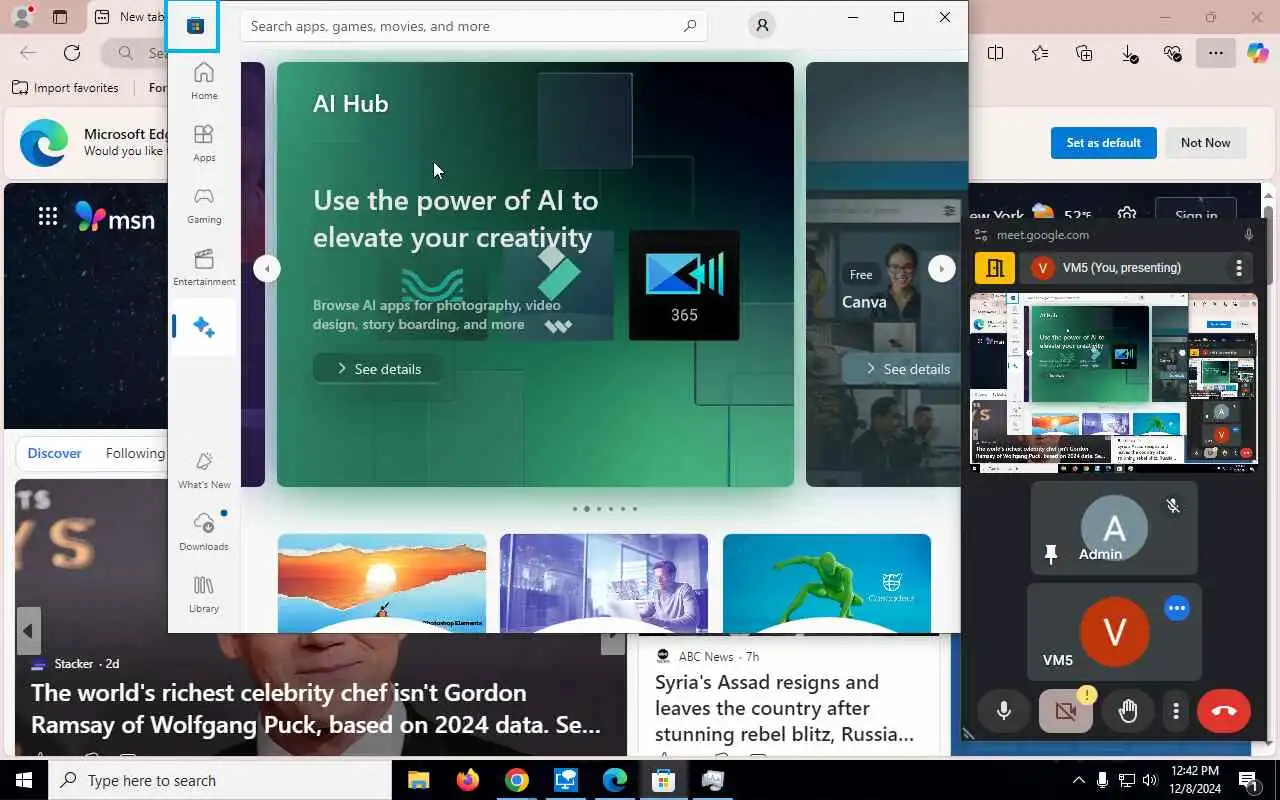Raise hand in Meet controls

1128,711
